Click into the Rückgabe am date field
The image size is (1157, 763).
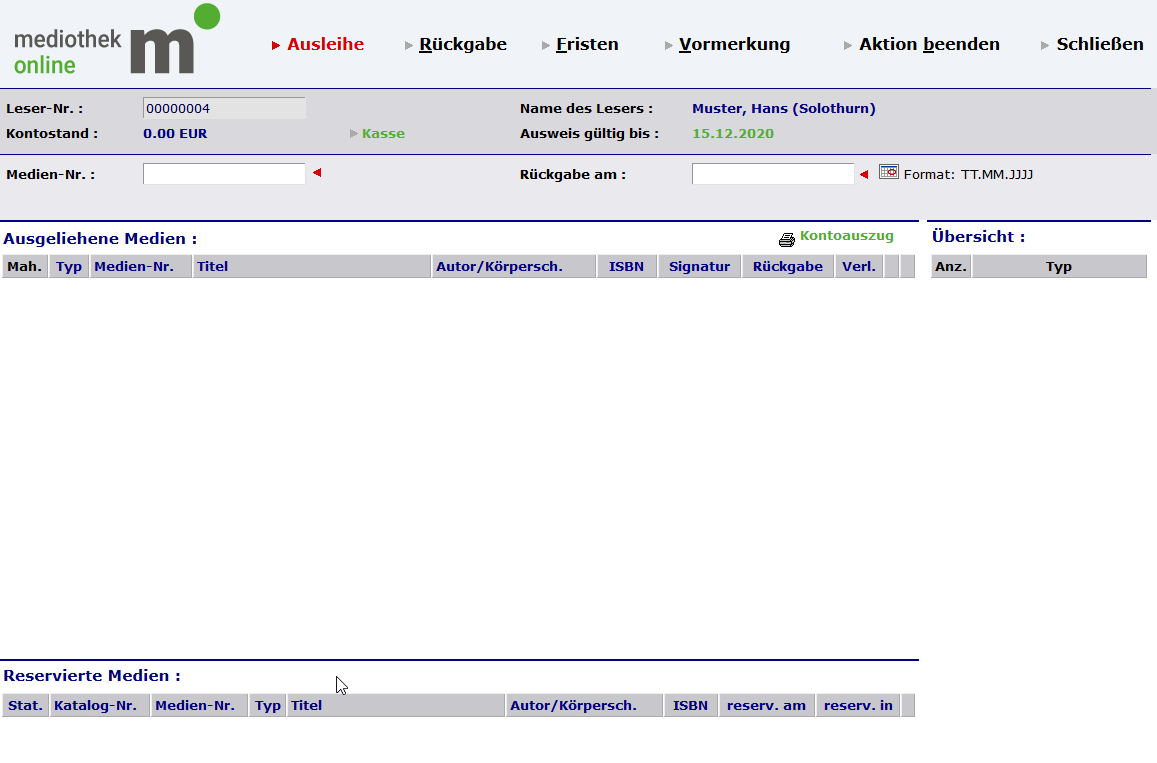click(772, 174)
